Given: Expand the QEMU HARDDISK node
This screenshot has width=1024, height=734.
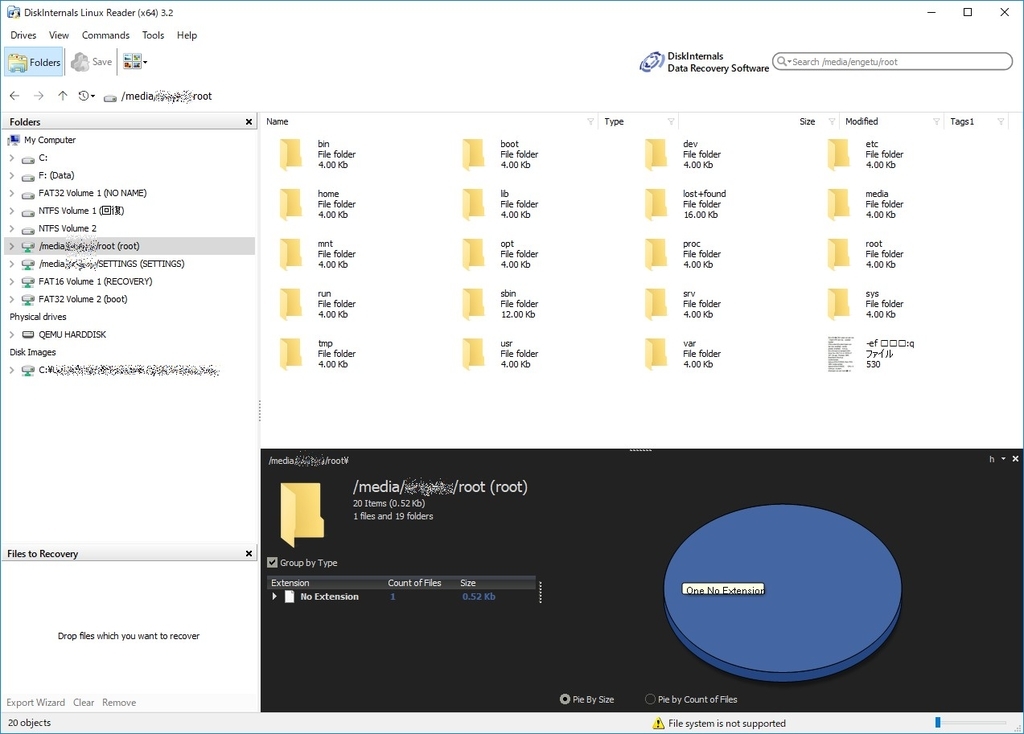Looking at the screenshot, I should (x=12, y=334).
